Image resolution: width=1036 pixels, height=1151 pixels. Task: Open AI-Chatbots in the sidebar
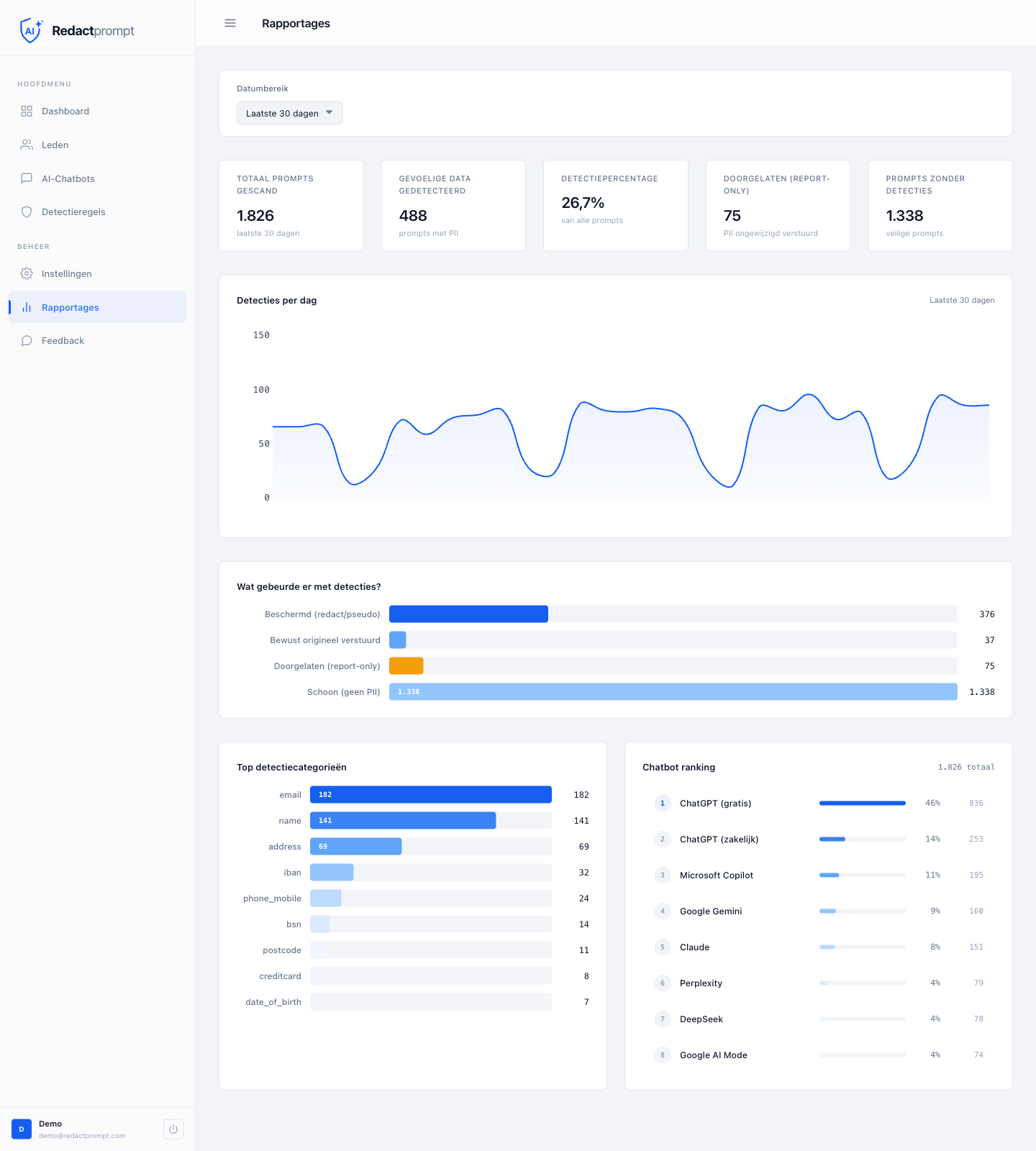tap(97, 178)
